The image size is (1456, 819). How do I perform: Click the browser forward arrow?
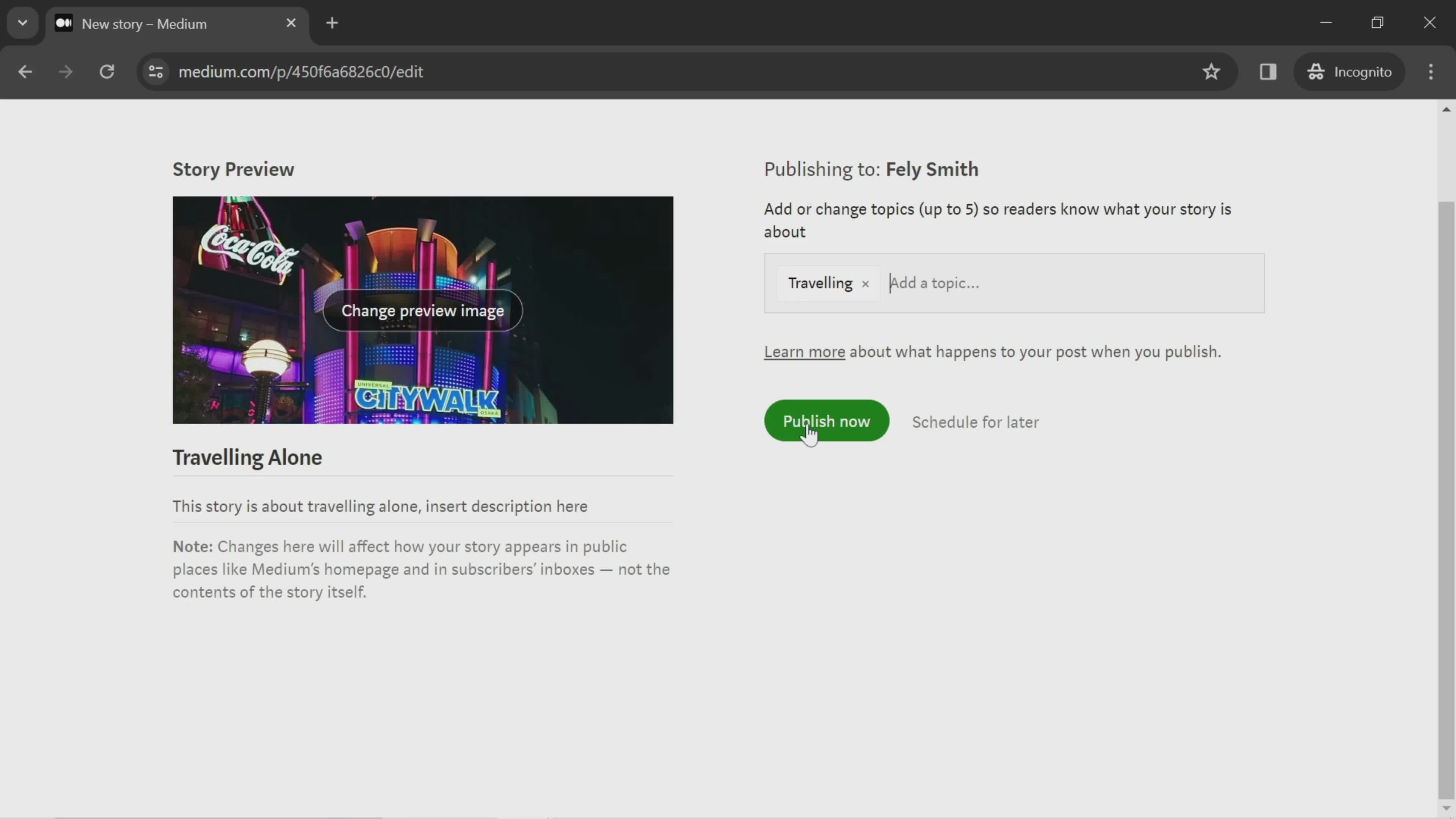click(x=66, y=72)
